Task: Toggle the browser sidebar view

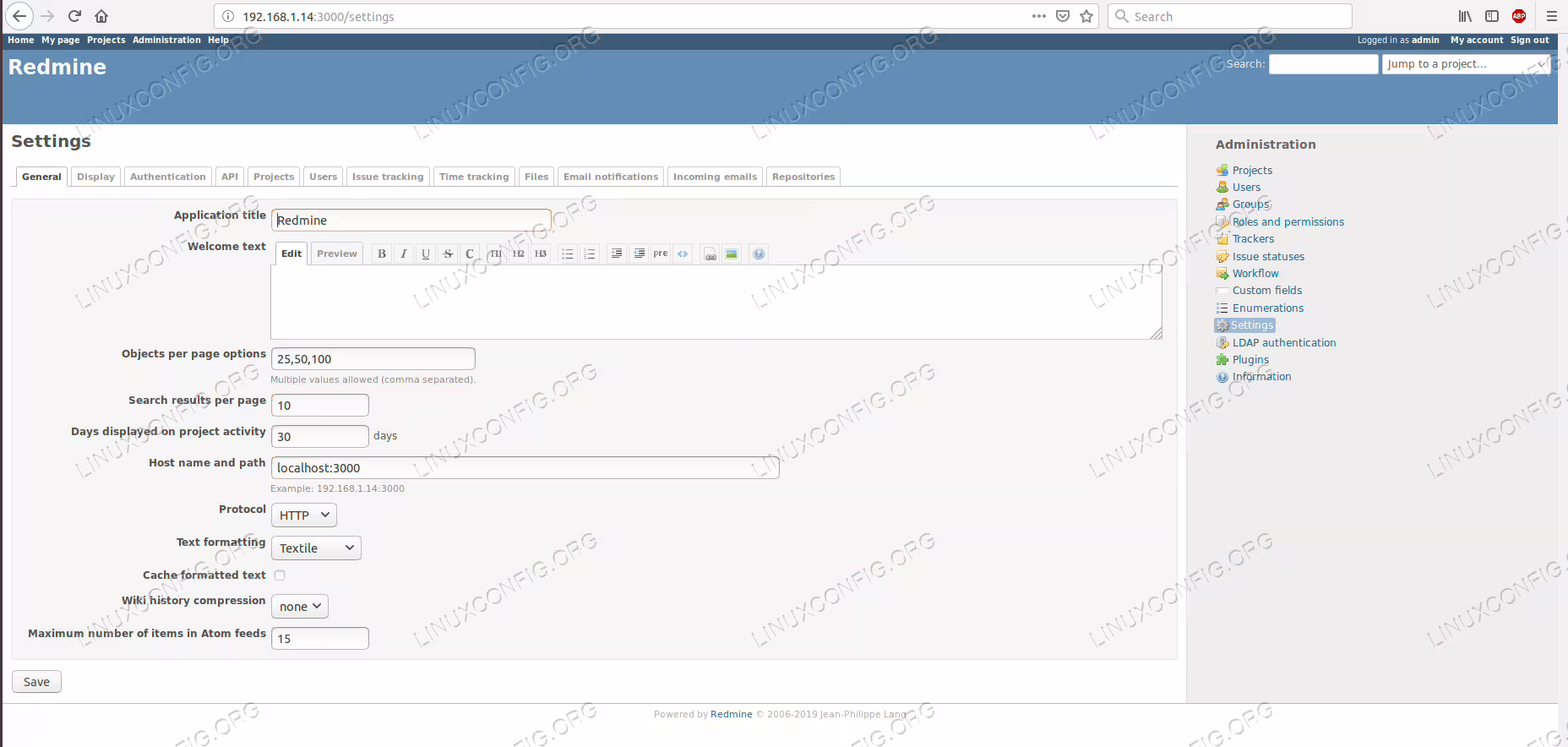Action: tap(1492, 16)
